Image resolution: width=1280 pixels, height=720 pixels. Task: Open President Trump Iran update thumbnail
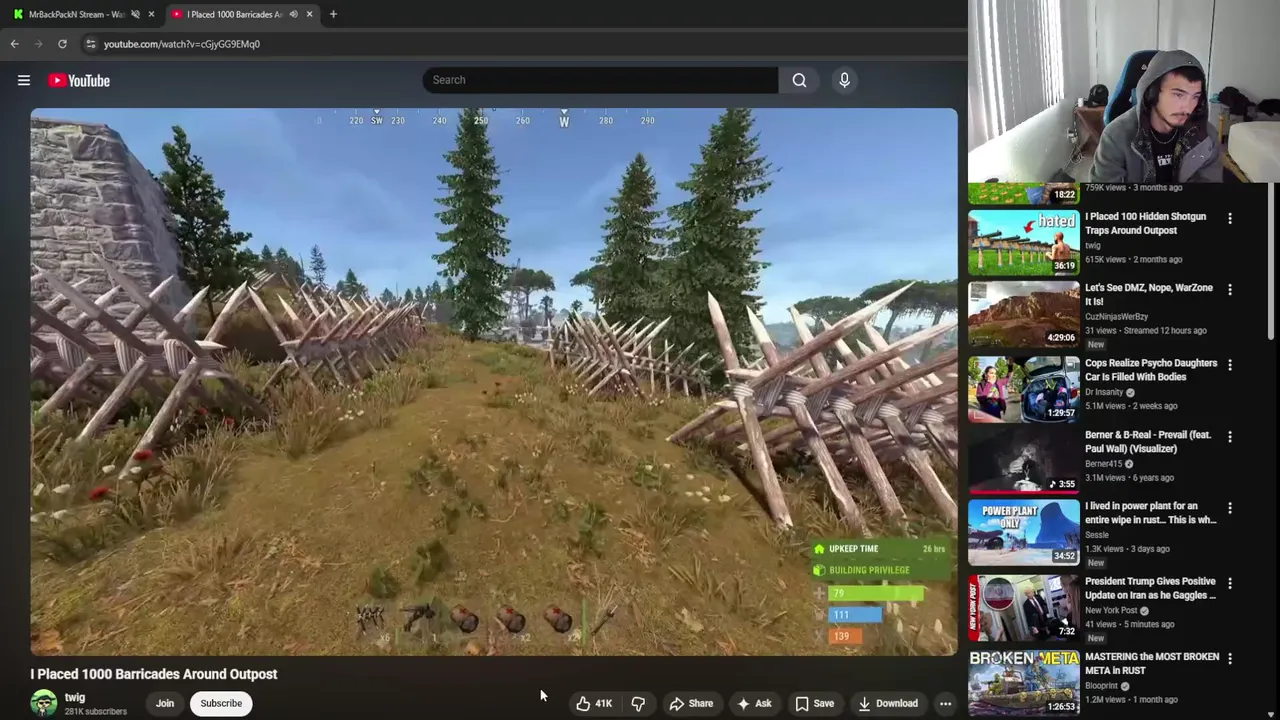pyautogui.click(x=1024, y=608)
